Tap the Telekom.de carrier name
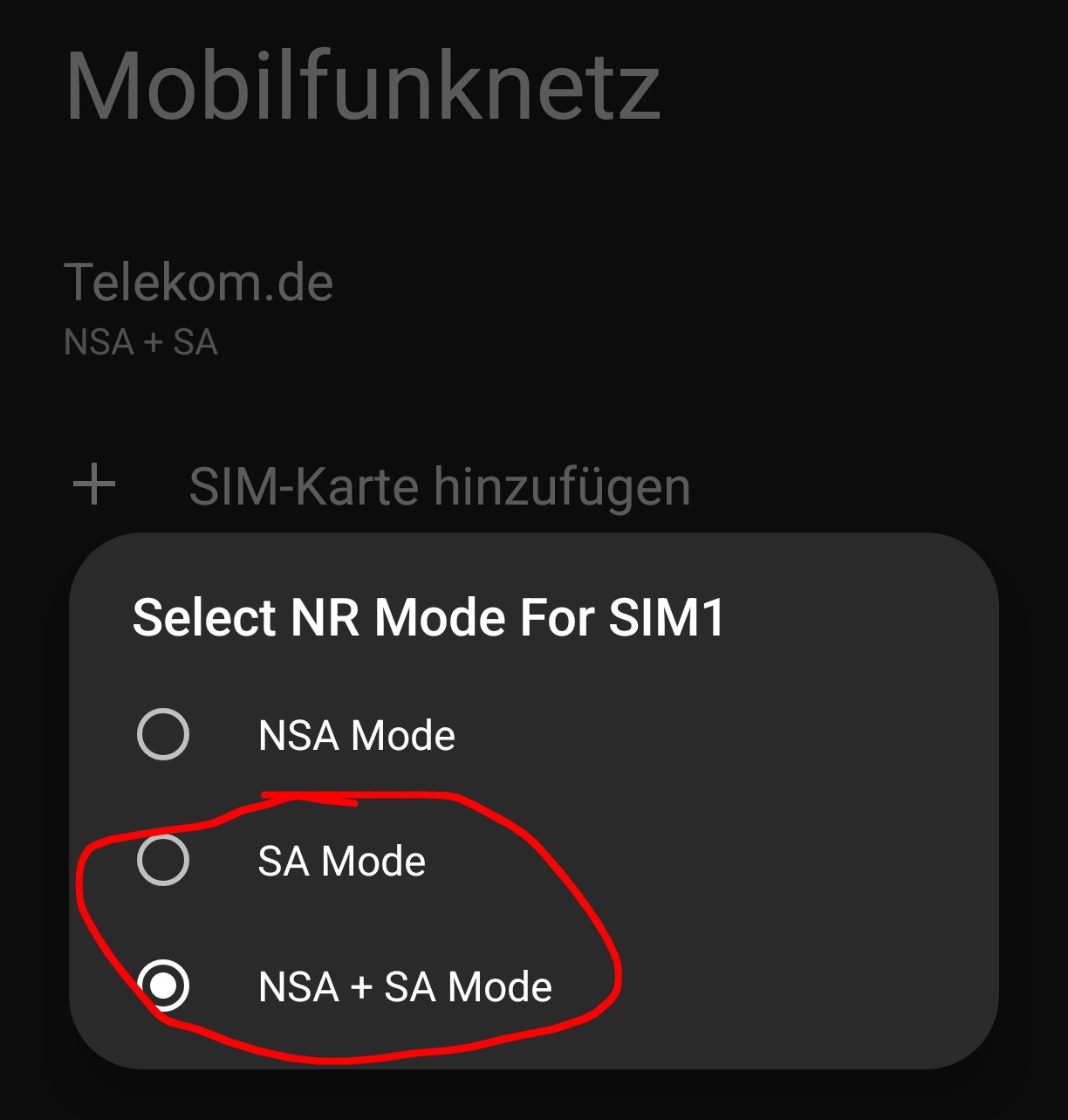Viewport: 1068px width, 1120px height. 199,283
